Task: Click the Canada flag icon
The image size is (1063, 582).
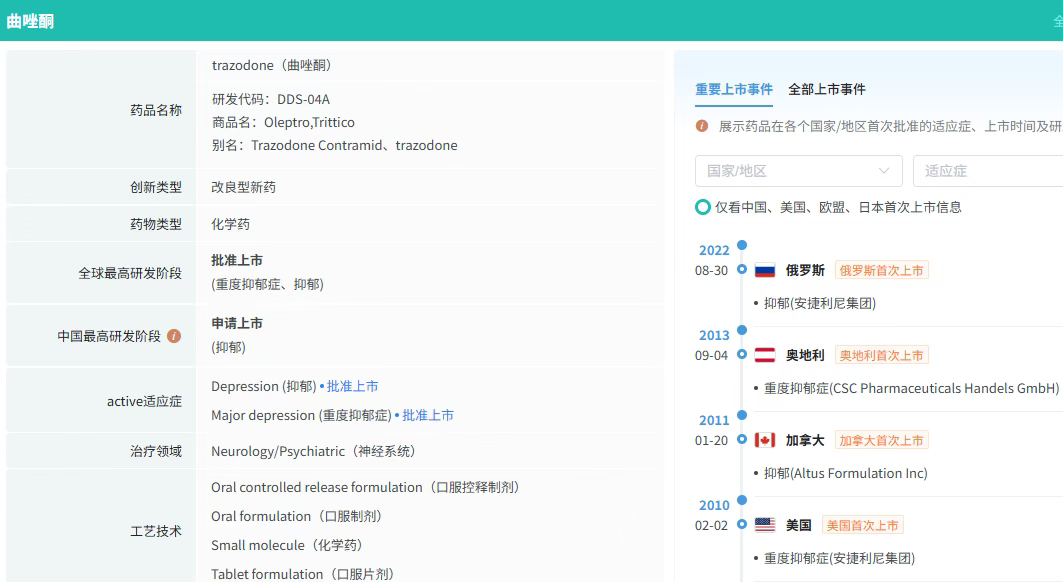Action: pos(765,440)
